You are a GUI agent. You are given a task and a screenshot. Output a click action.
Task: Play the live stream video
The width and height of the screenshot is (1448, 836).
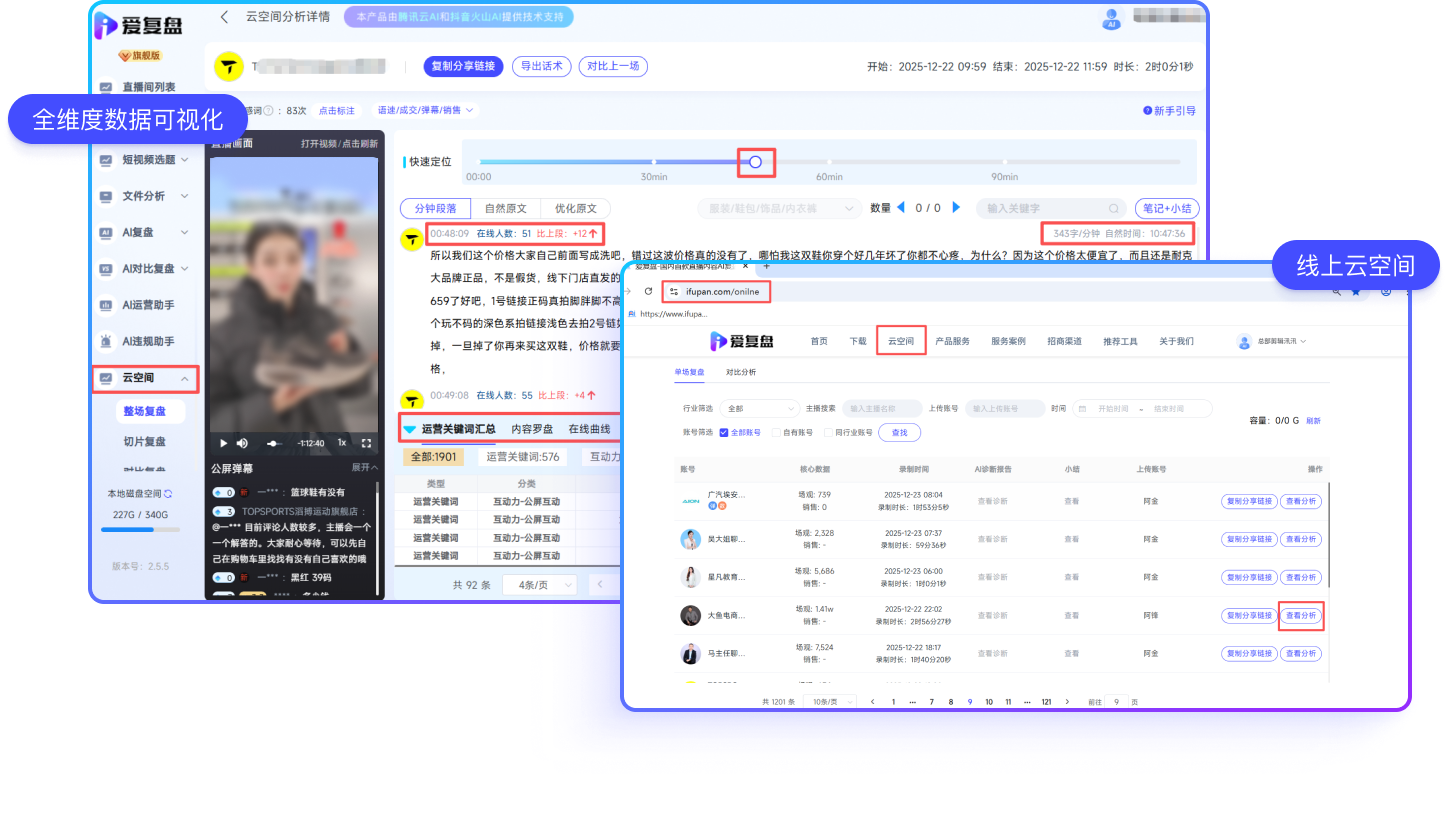pos(223,443)
